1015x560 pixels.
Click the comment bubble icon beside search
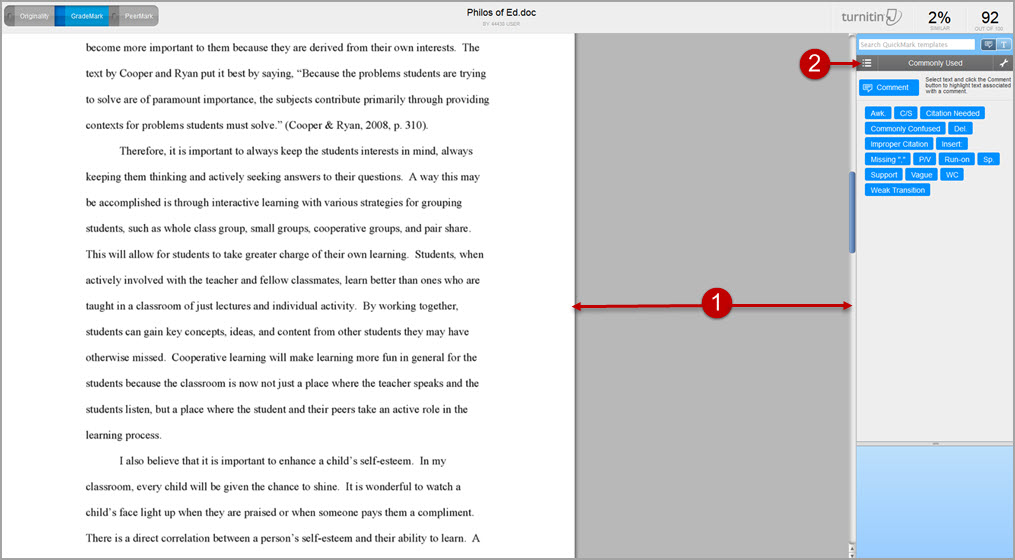point(988,45)
